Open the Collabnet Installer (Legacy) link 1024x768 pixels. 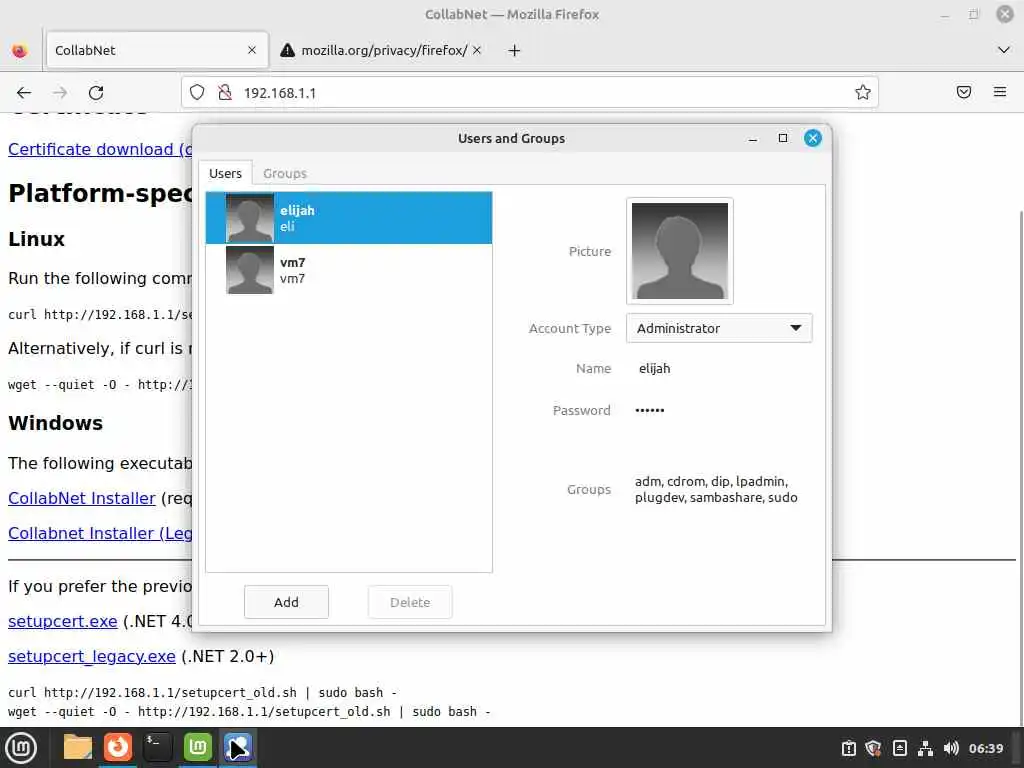(100, 534)
